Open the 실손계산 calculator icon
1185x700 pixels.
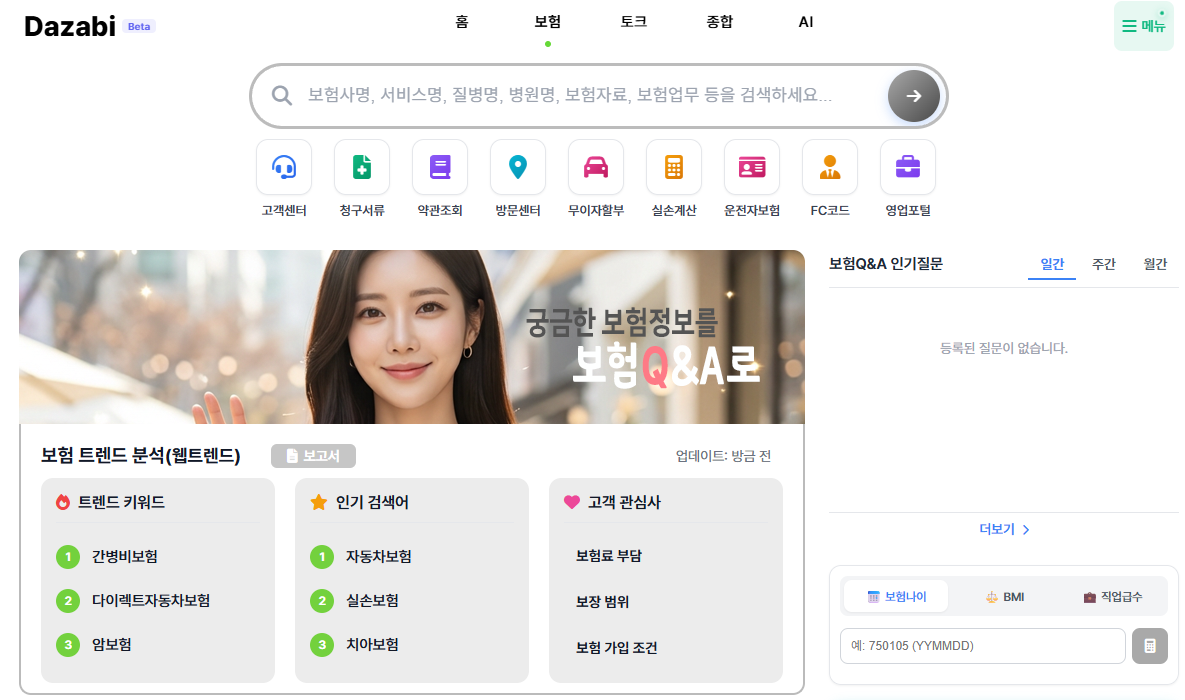[674, 167]
